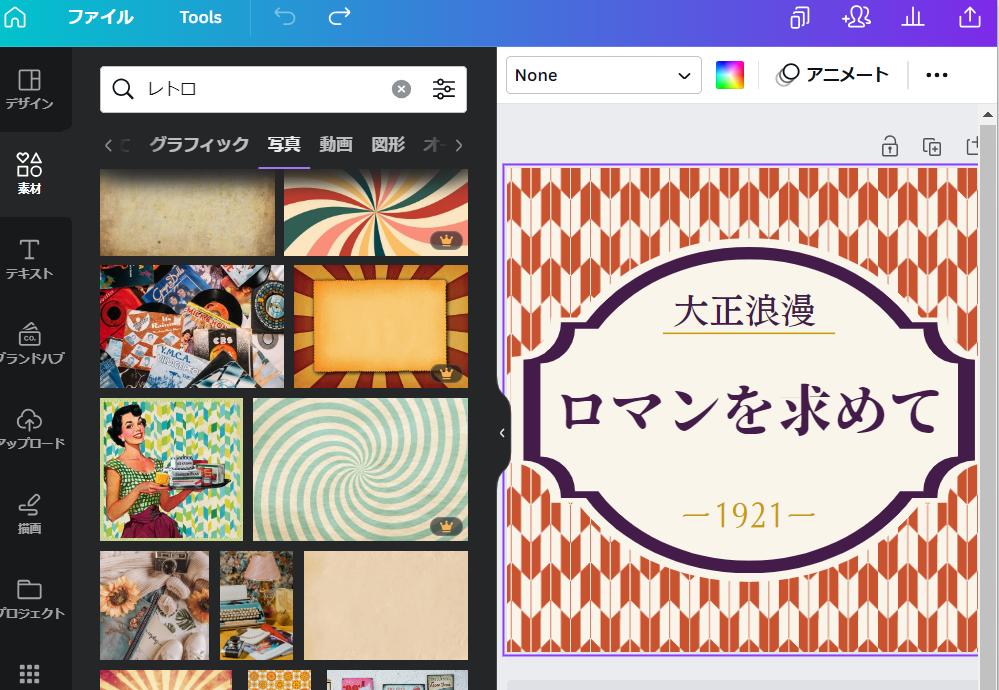Invite collaborators with the add people icon

click(x=856, y=17)
